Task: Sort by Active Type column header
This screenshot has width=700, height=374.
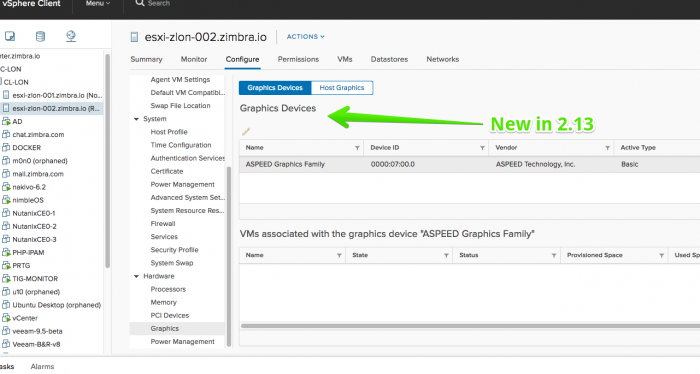Action: 638,148
